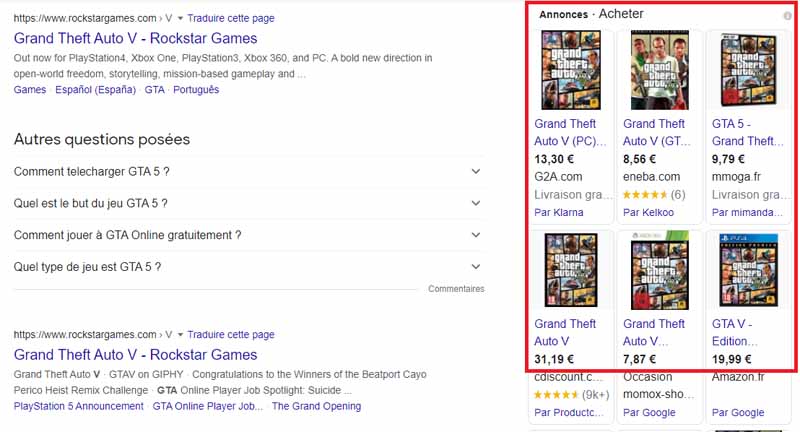This screenshot has height=432, width=800.
Task: Open PlayStation 5 Announcement sitelink
Action: click(x=79, y=406)
